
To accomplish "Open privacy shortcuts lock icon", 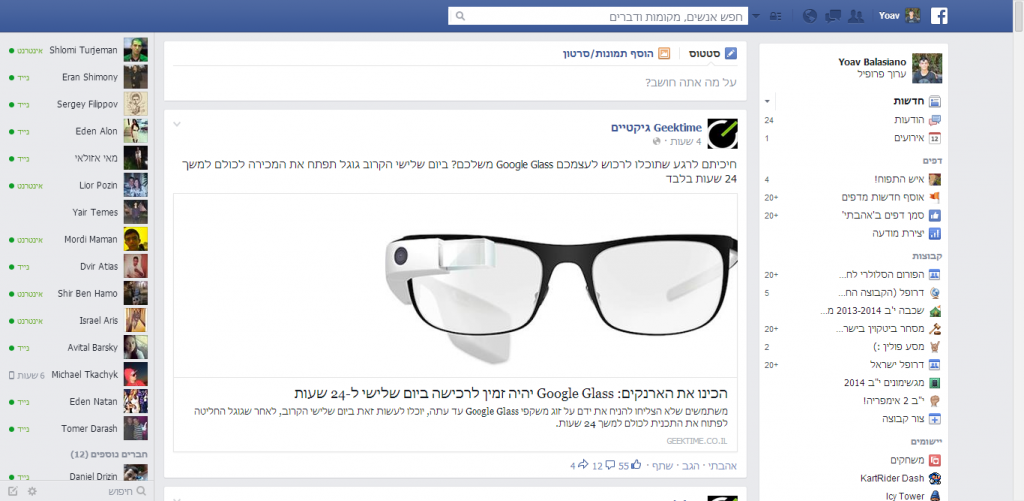I will [x=776, y=16].
